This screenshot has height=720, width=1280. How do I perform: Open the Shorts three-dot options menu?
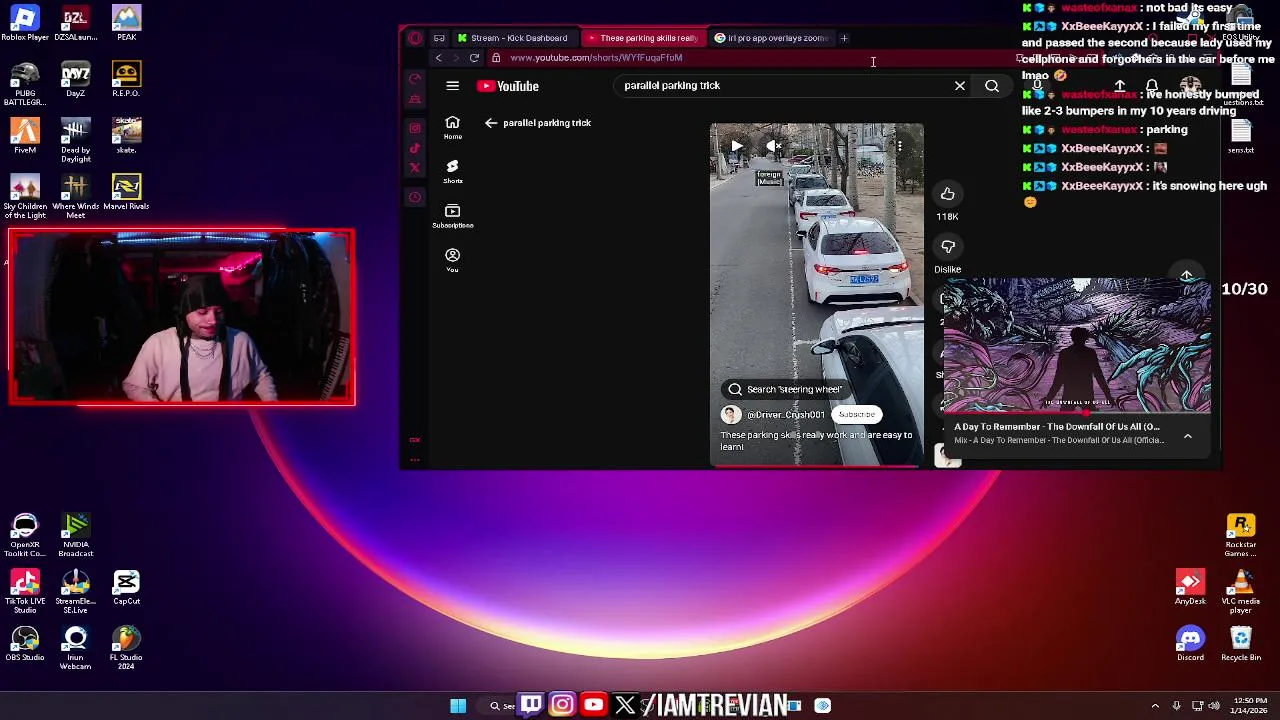click(x=899, y=146)
